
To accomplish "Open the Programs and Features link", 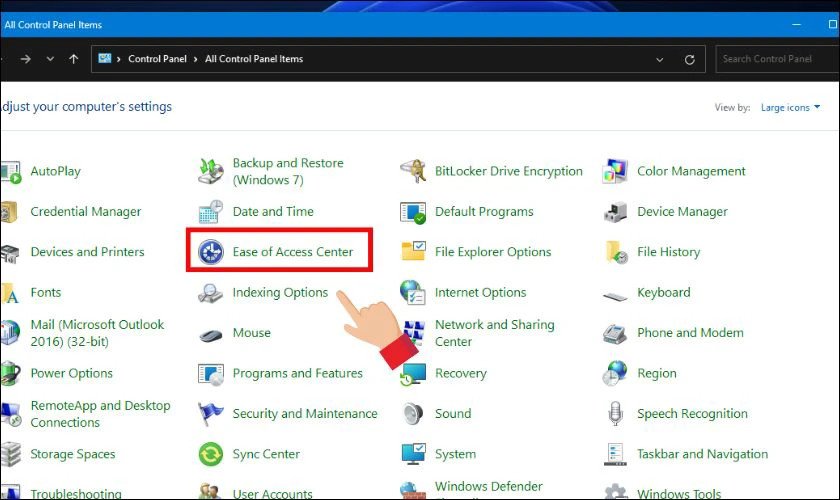I will pyautogui.click(x=297, y=373).
